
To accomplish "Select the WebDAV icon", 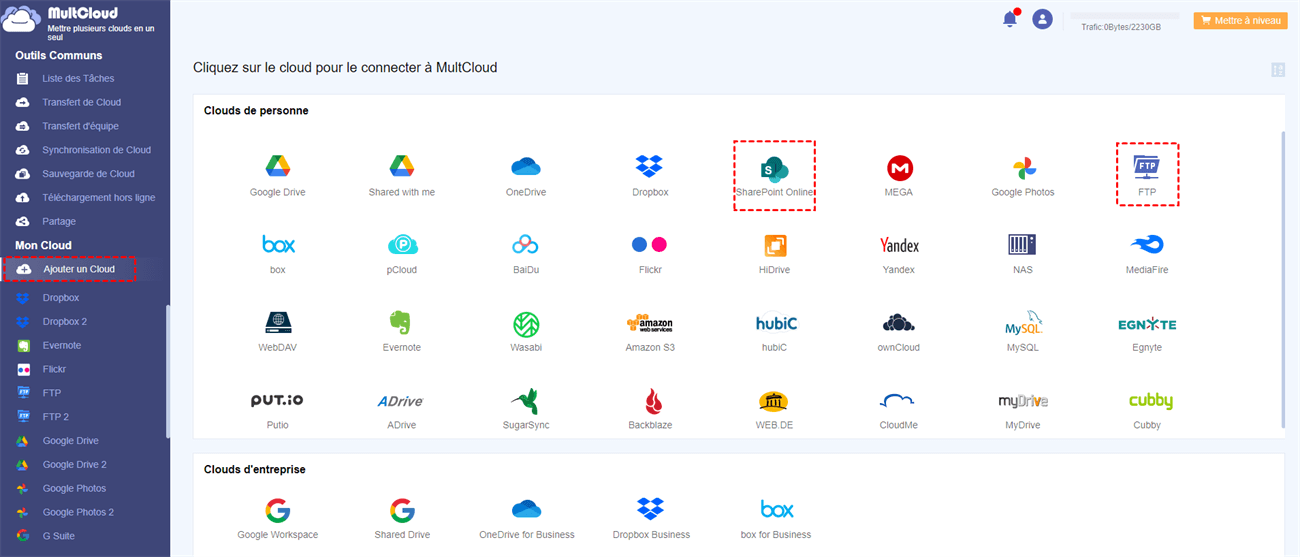I will [277, 322].
